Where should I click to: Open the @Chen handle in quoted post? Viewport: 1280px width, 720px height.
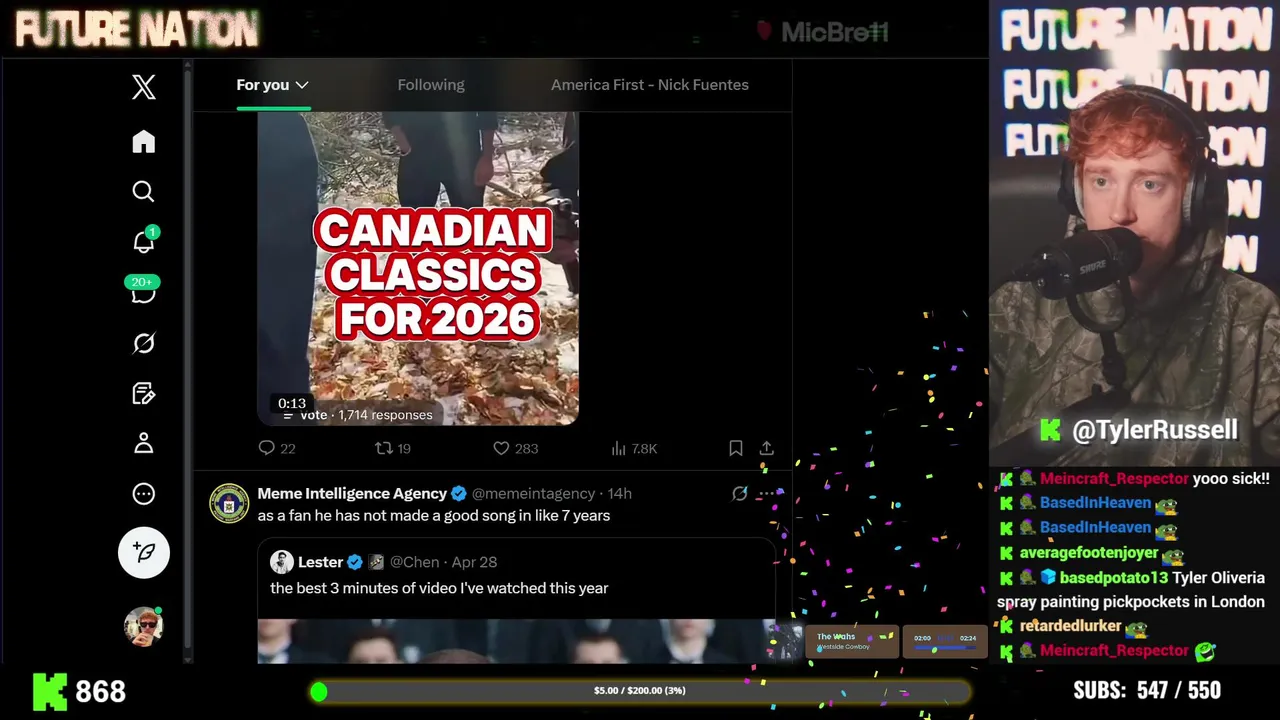click(x=414, y=562)
